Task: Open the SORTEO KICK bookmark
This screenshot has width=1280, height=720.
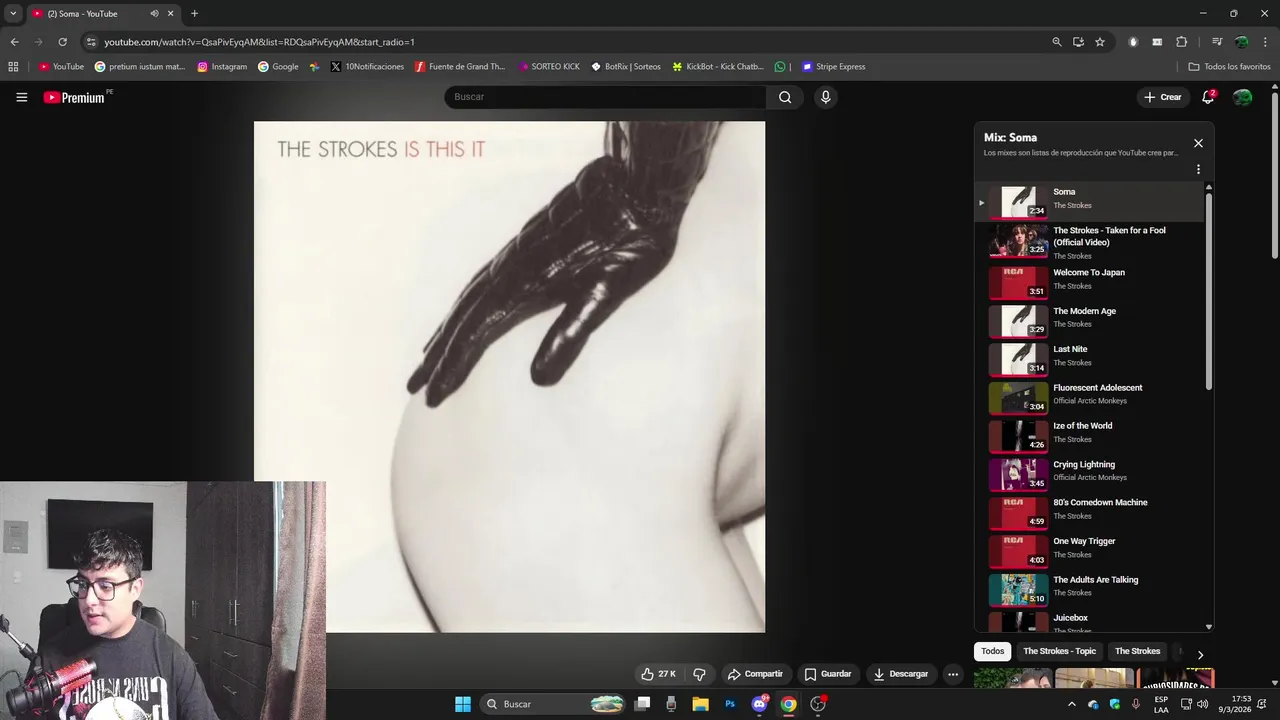Action: pos(549,67)
